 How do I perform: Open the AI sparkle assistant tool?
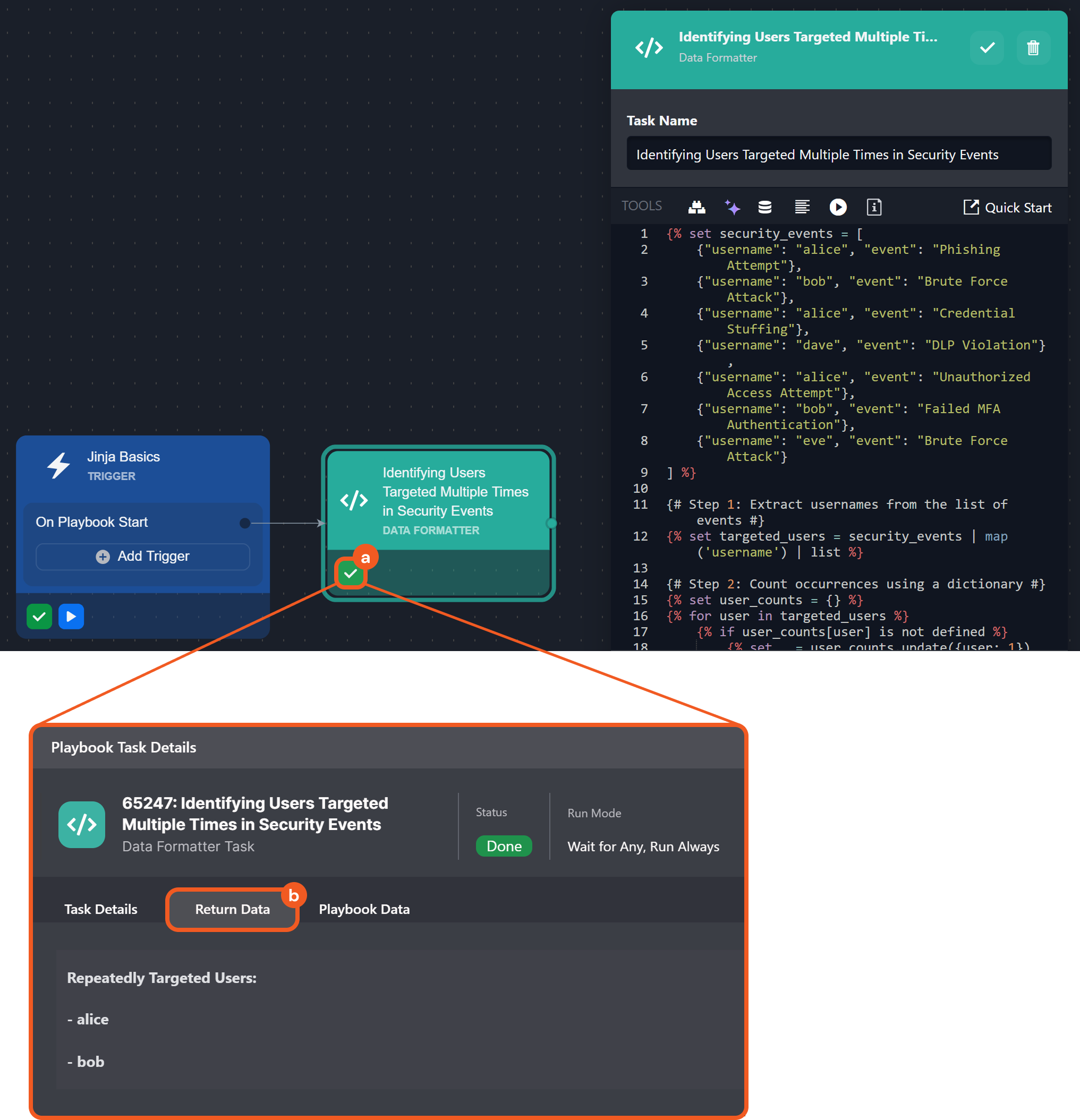[x=732, y=207]
